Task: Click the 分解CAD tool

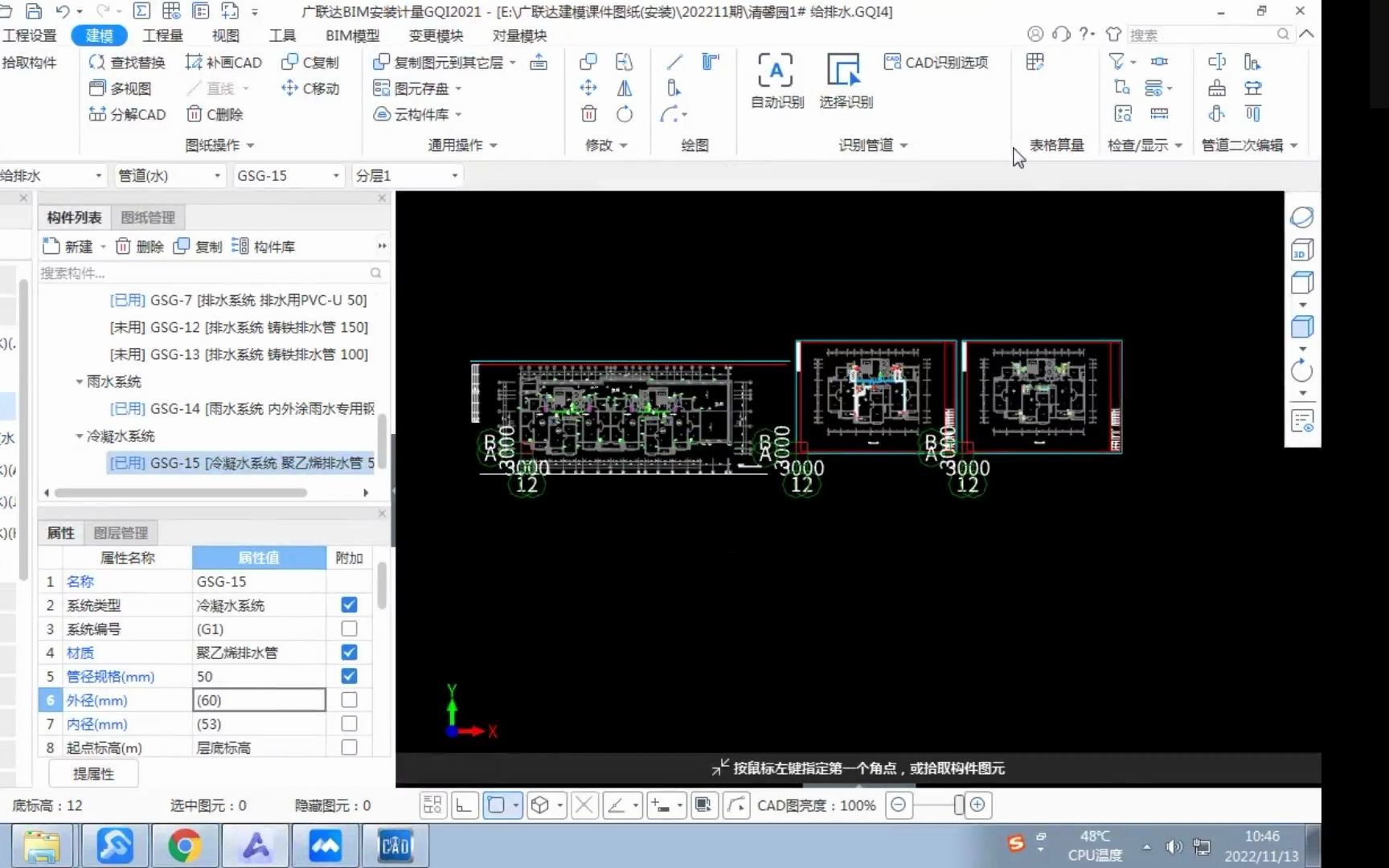Action: coord(127,114)
